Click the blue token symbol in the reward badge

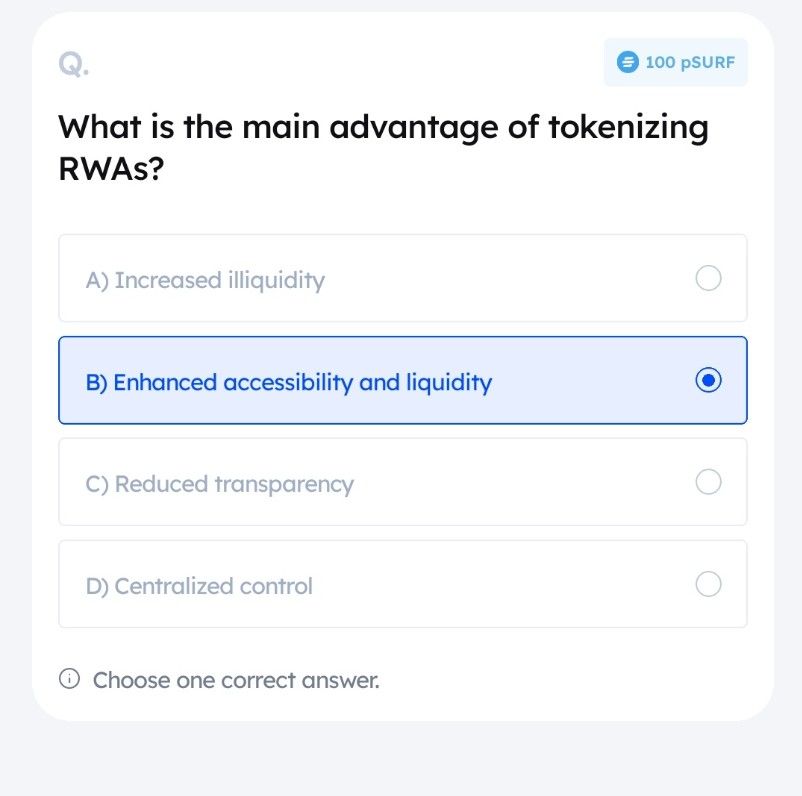[626, 62]
